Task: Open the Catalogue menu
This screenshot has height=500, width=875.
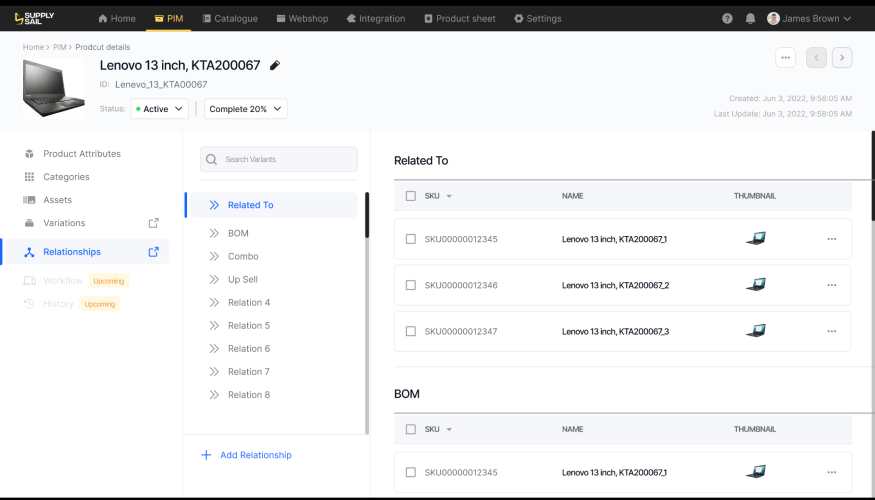Action: 230,18
